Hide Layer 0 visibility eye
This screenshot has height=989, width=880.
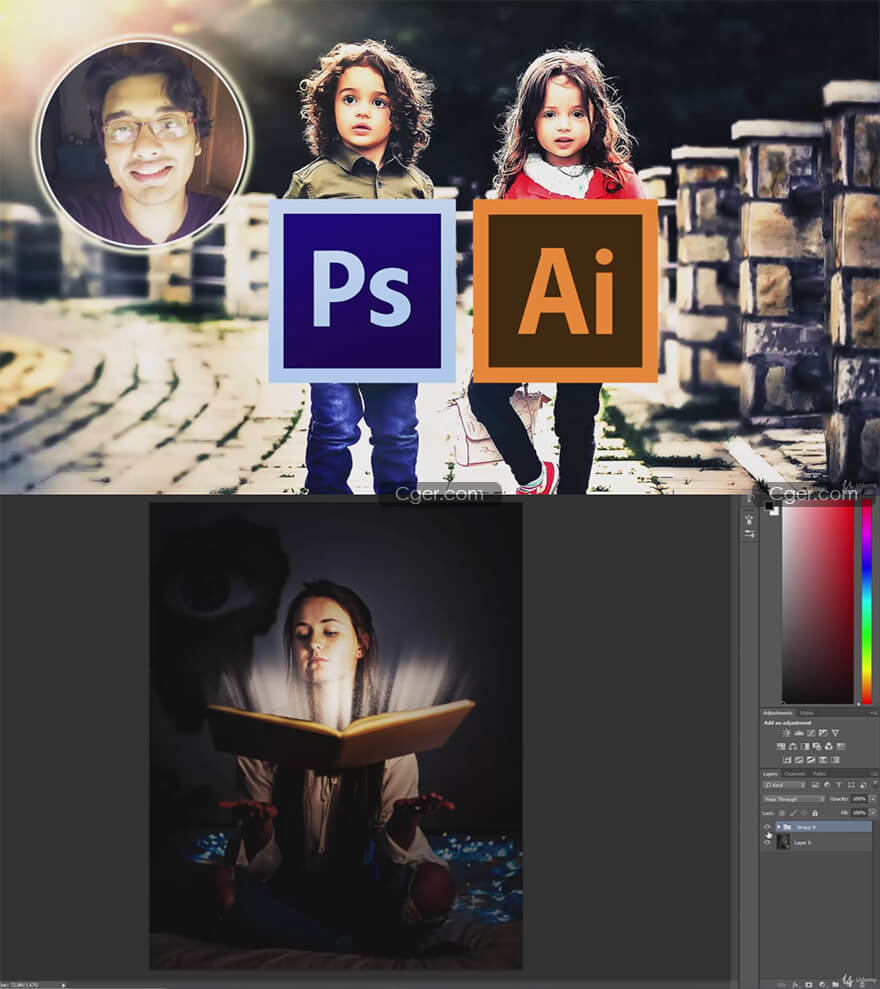768,842
